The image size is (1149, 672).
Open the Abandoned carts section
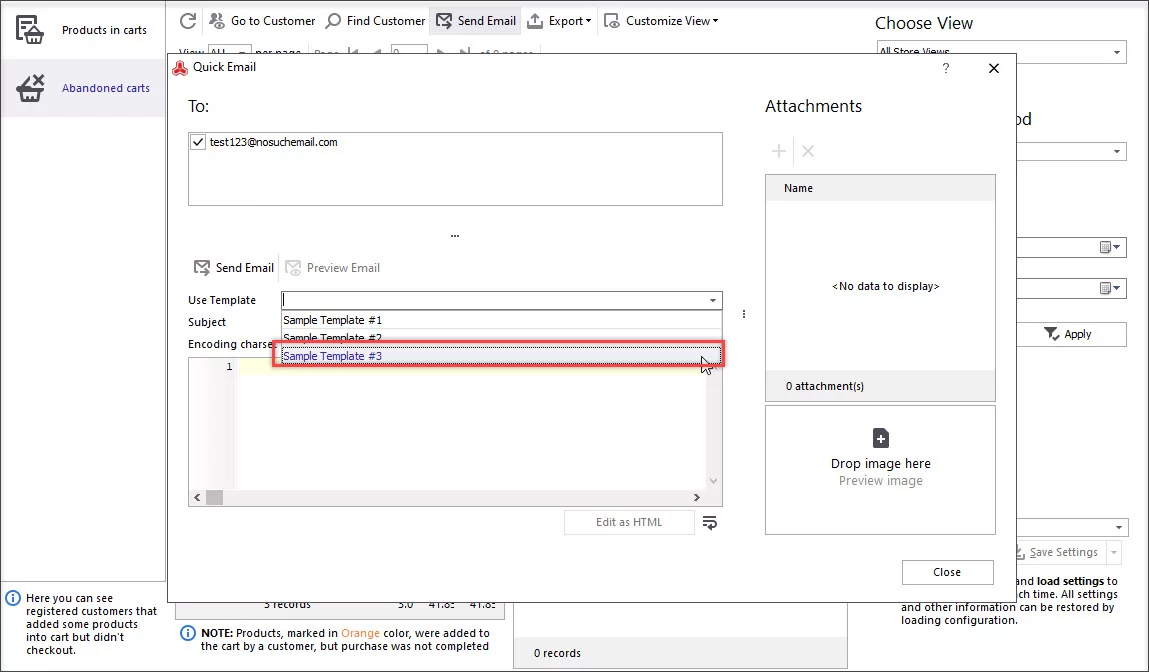click(x=82, y=88)
